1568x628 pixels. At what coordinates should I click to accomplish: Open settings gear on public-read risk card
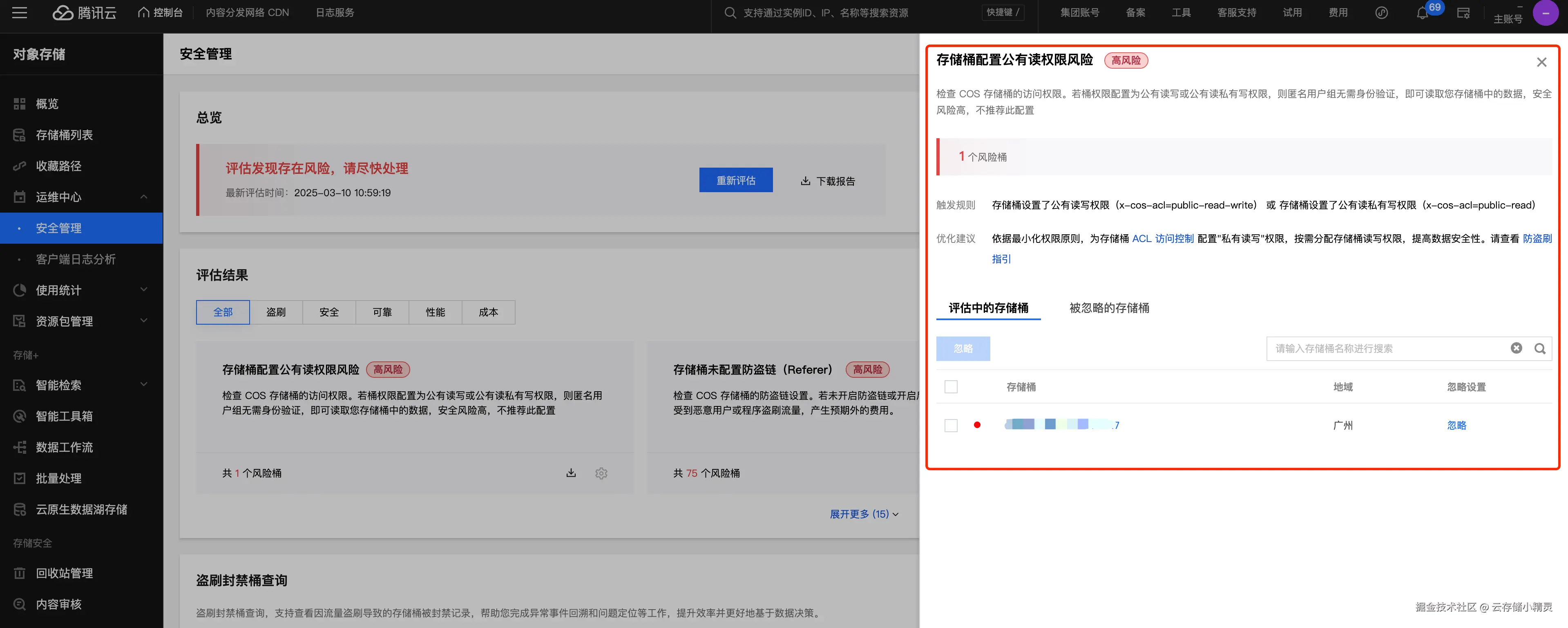601,473
